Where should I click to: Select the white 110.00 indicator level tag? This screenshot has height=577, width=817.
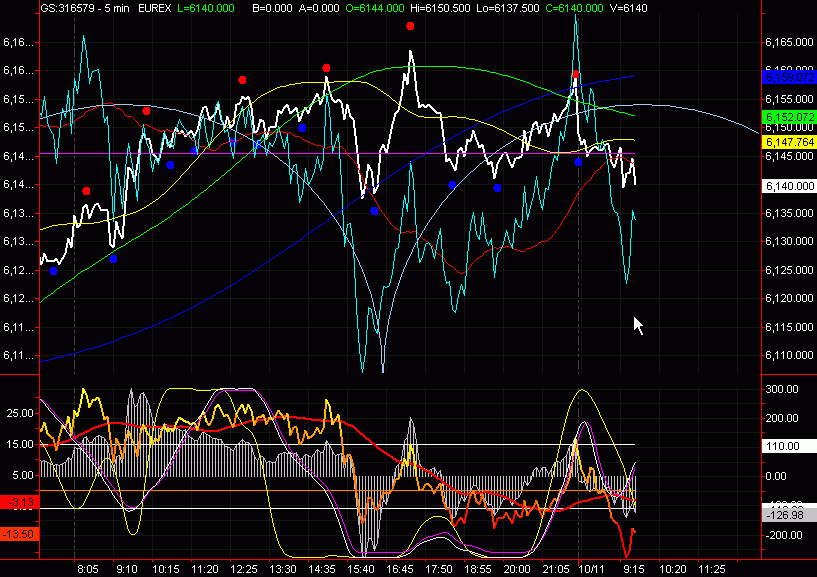(789, 446)
